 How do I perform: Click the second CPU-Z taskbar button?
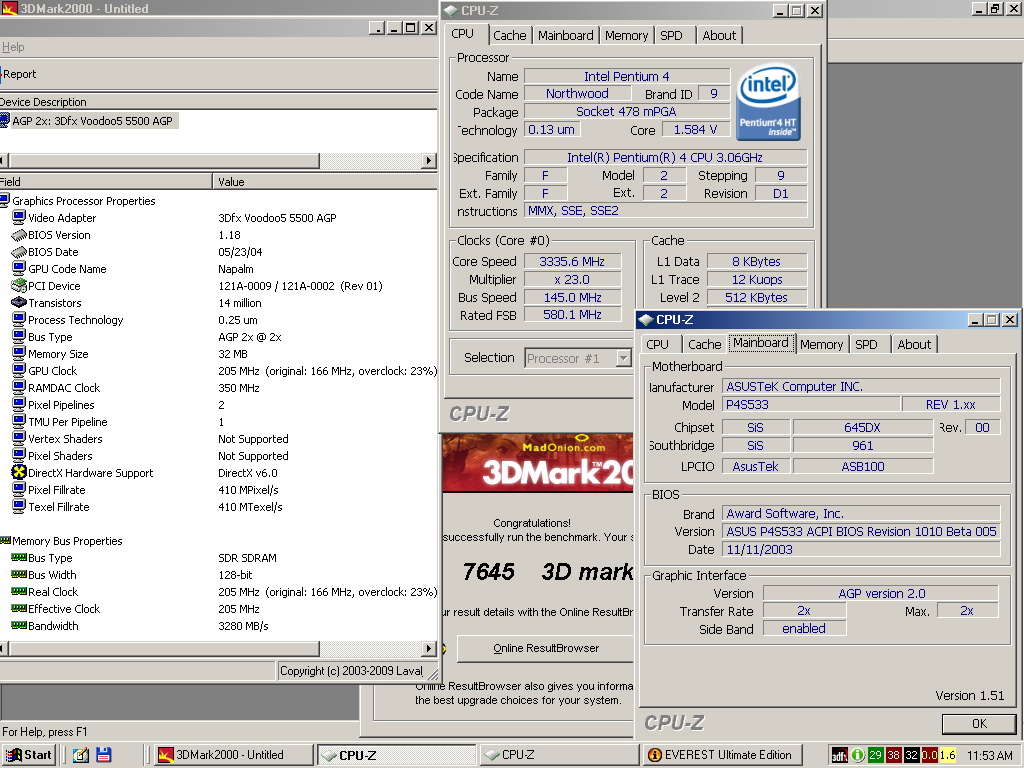coord(559,755)
